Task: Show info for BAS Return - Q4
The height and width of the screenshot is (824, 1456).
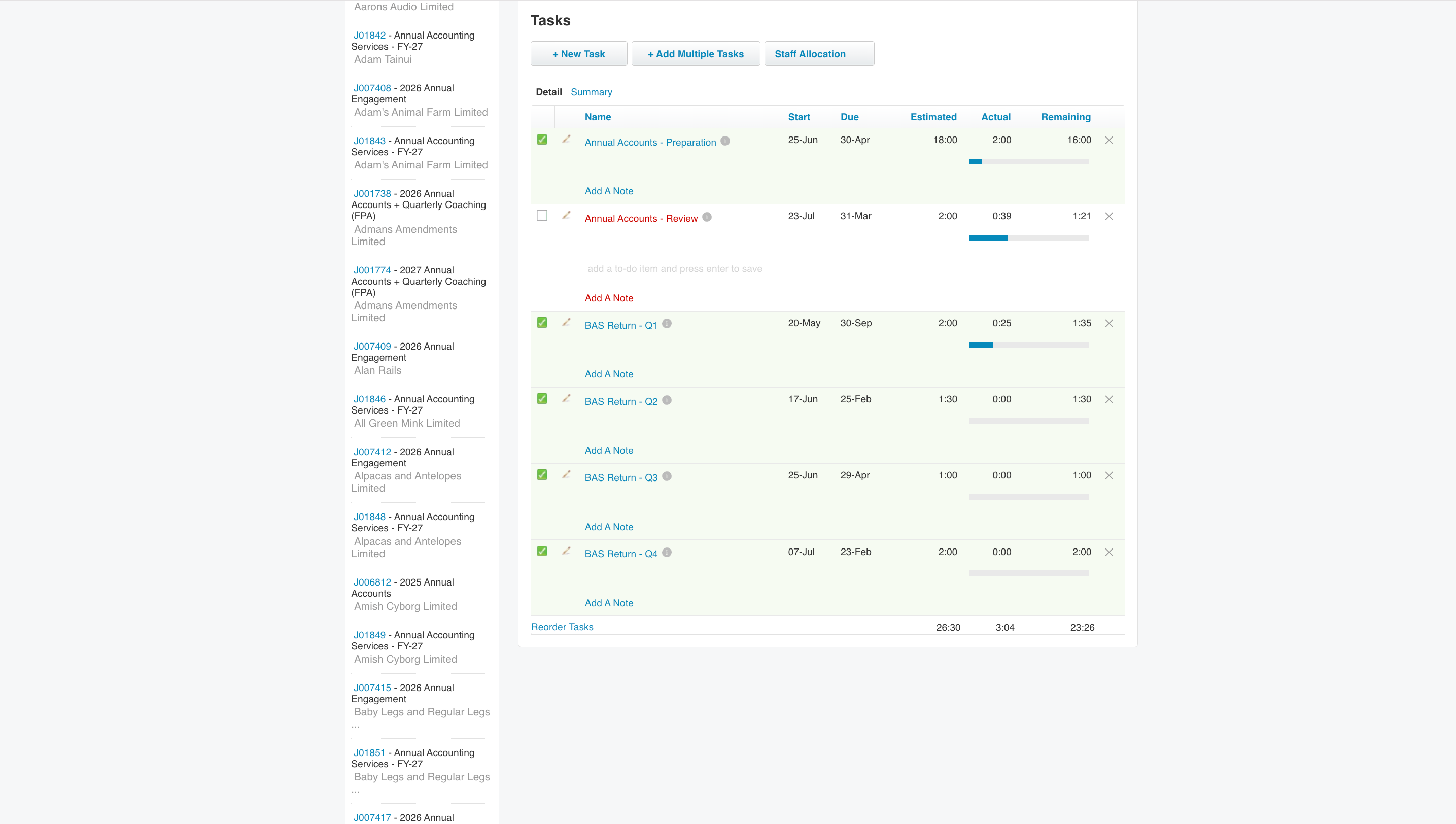Action: pos(667,553)
